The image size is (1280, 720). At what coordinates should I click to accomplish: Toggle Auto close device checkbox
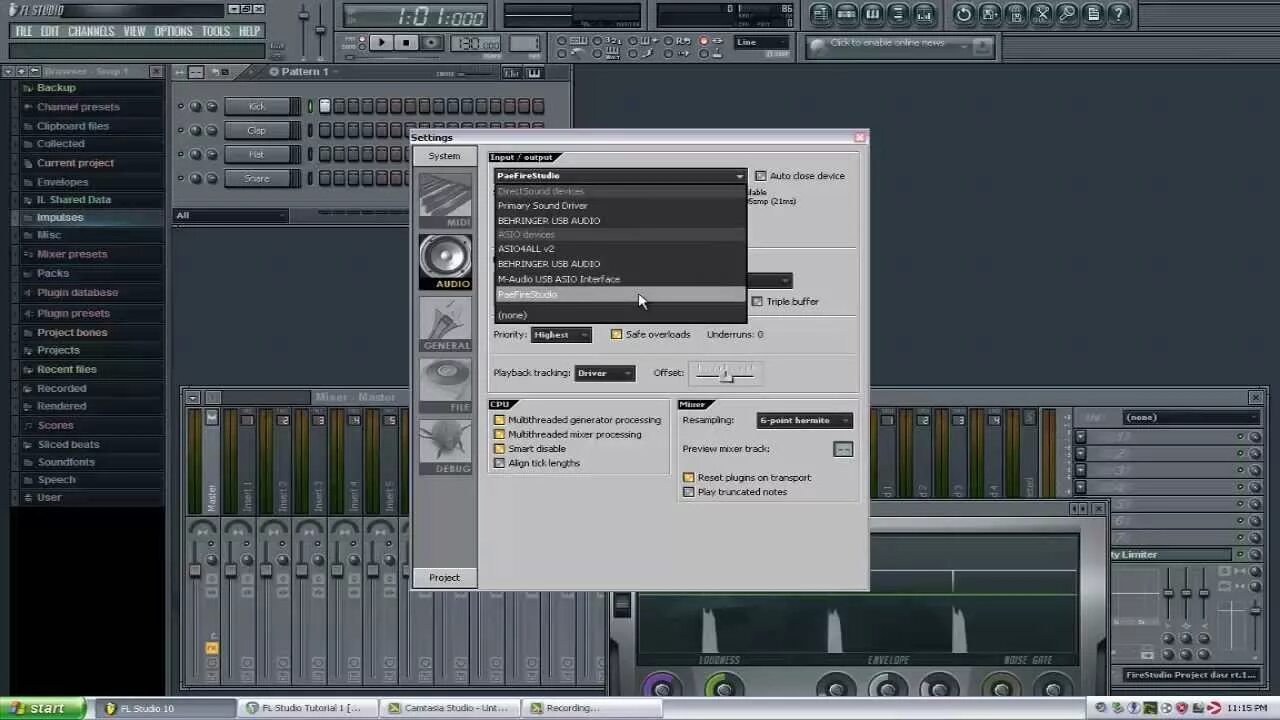pyautogui.click(x=761, y=176)
